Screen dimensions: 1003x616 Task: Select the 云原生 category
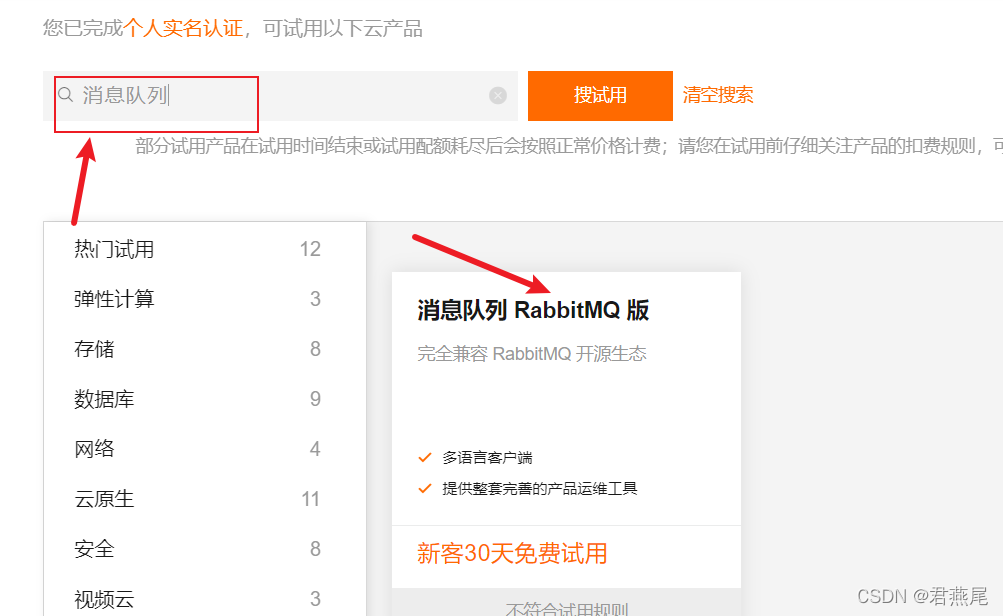(104, 498)
